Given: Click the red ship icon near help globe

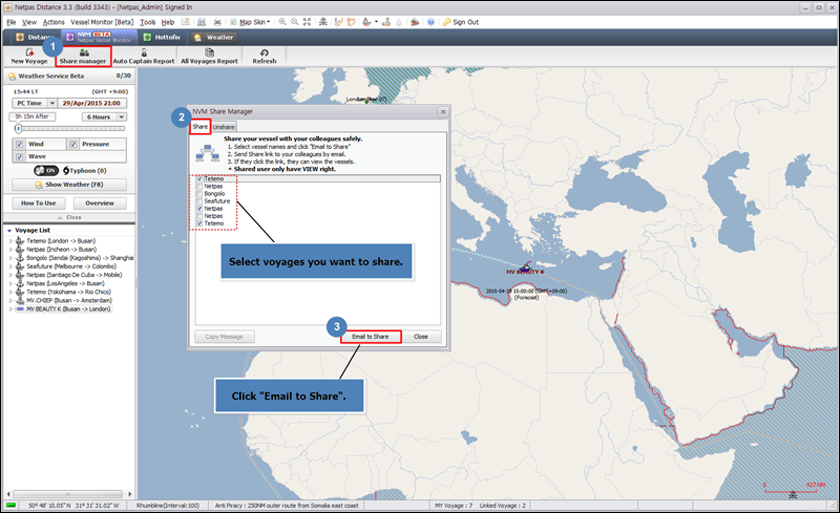Looking at the screenshot, I should click(415, 22).
